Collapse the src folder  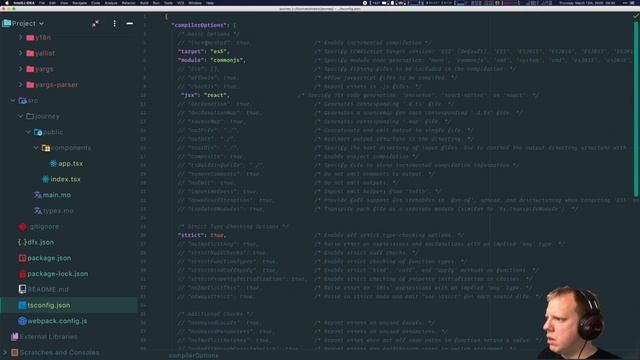[13, 100]
